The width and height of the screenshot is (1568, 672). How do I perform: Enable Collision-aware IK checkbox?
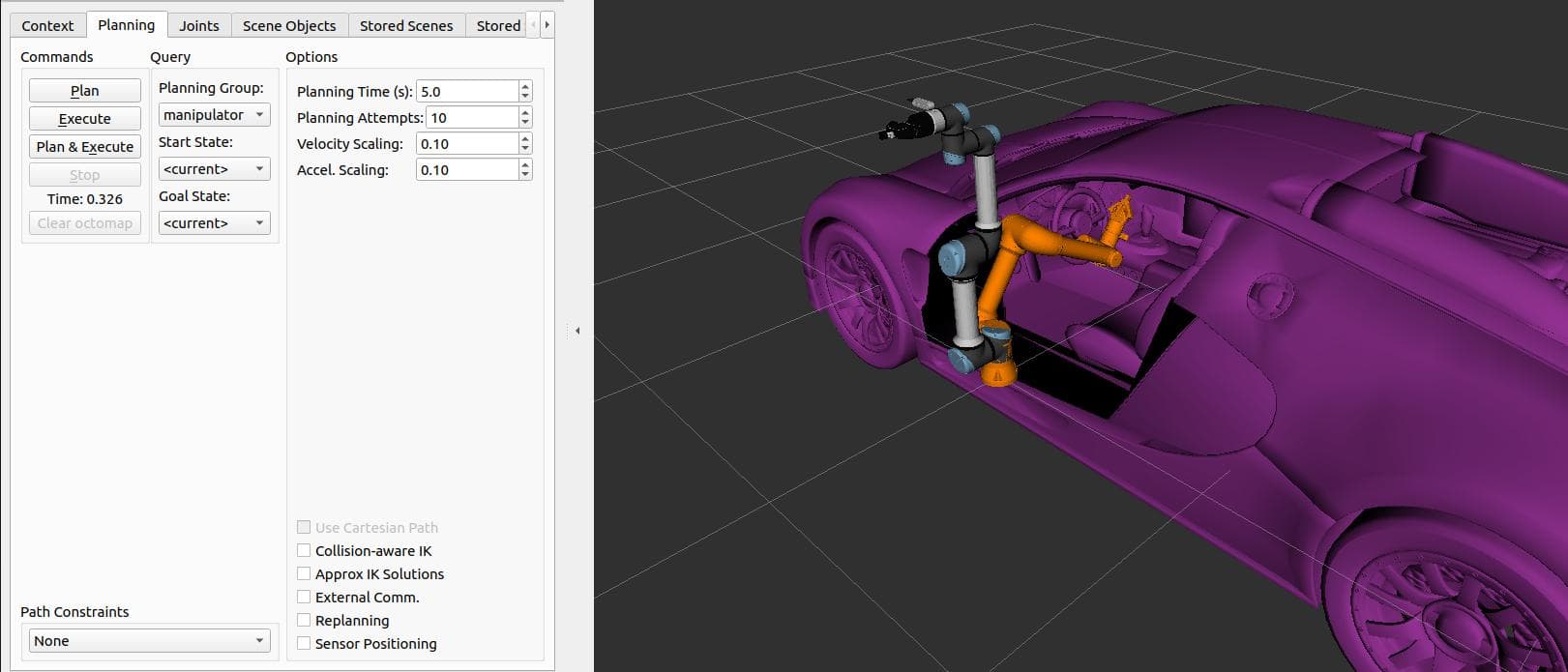(304, 551)
